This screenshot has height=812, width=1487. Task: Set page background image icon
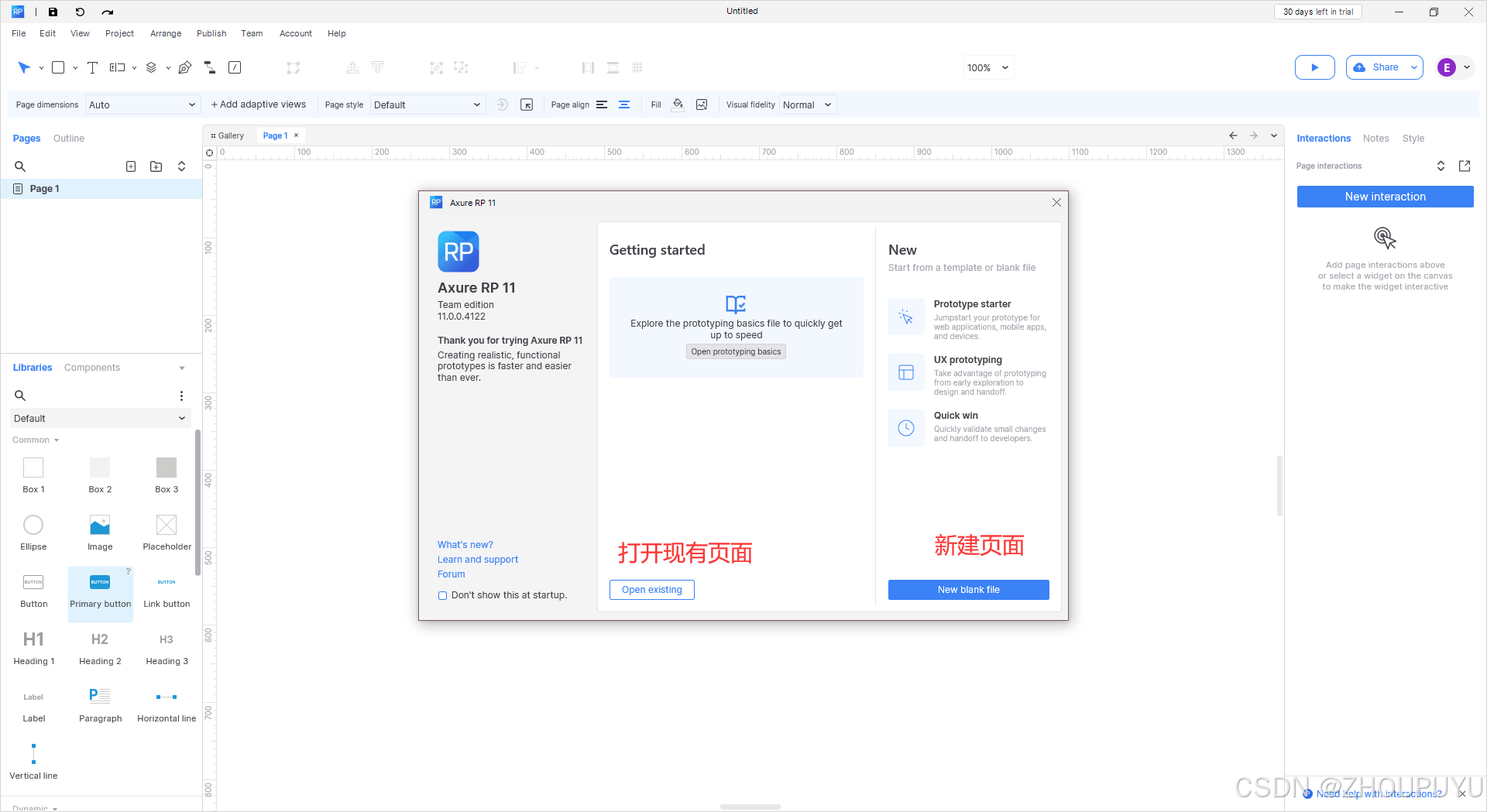click(702, 104)
